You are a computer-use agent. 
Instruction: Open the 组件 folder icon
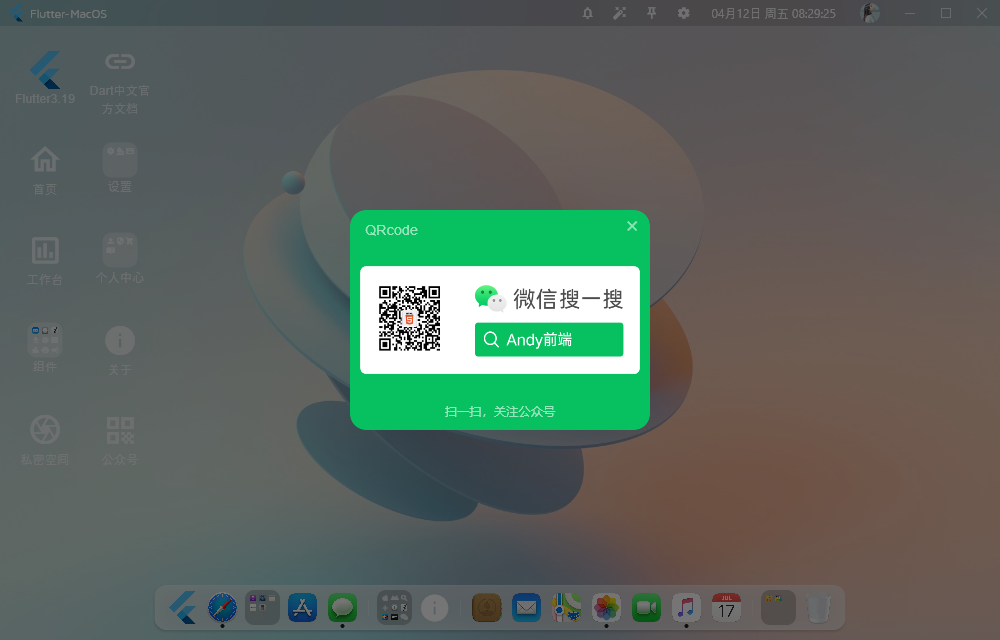45,340
